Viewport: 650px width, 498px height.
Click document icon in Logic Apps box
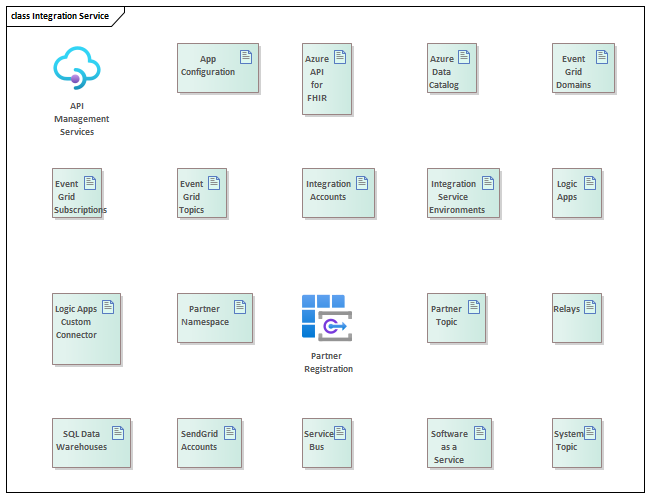590,183
